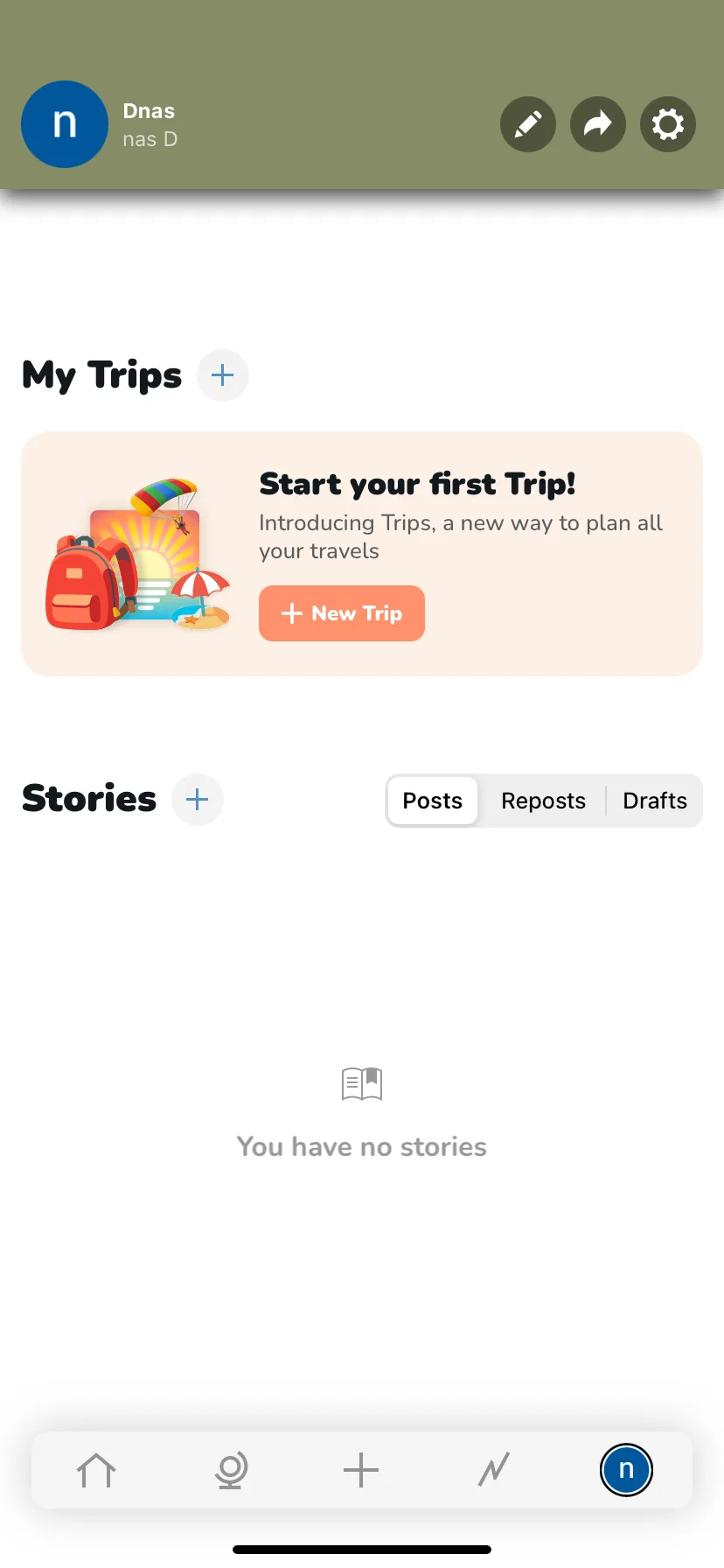Tap the My Trips section heading
This screenshot has height=1568, width=724.
click(x=101, y=375)
